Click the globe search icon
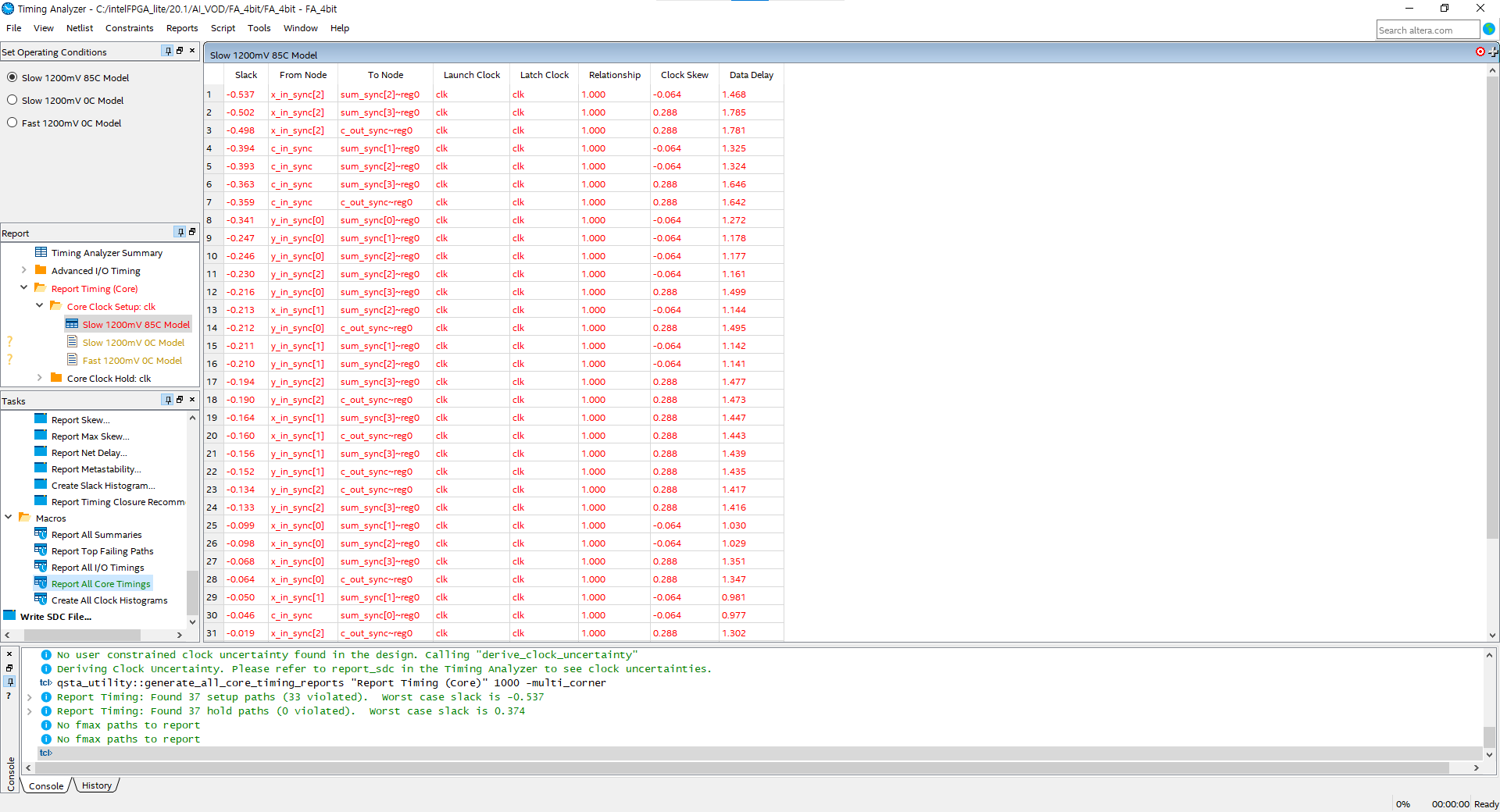Image resolution: width=1500 pixels, height=812 pixels. [x=1489, y=29]
